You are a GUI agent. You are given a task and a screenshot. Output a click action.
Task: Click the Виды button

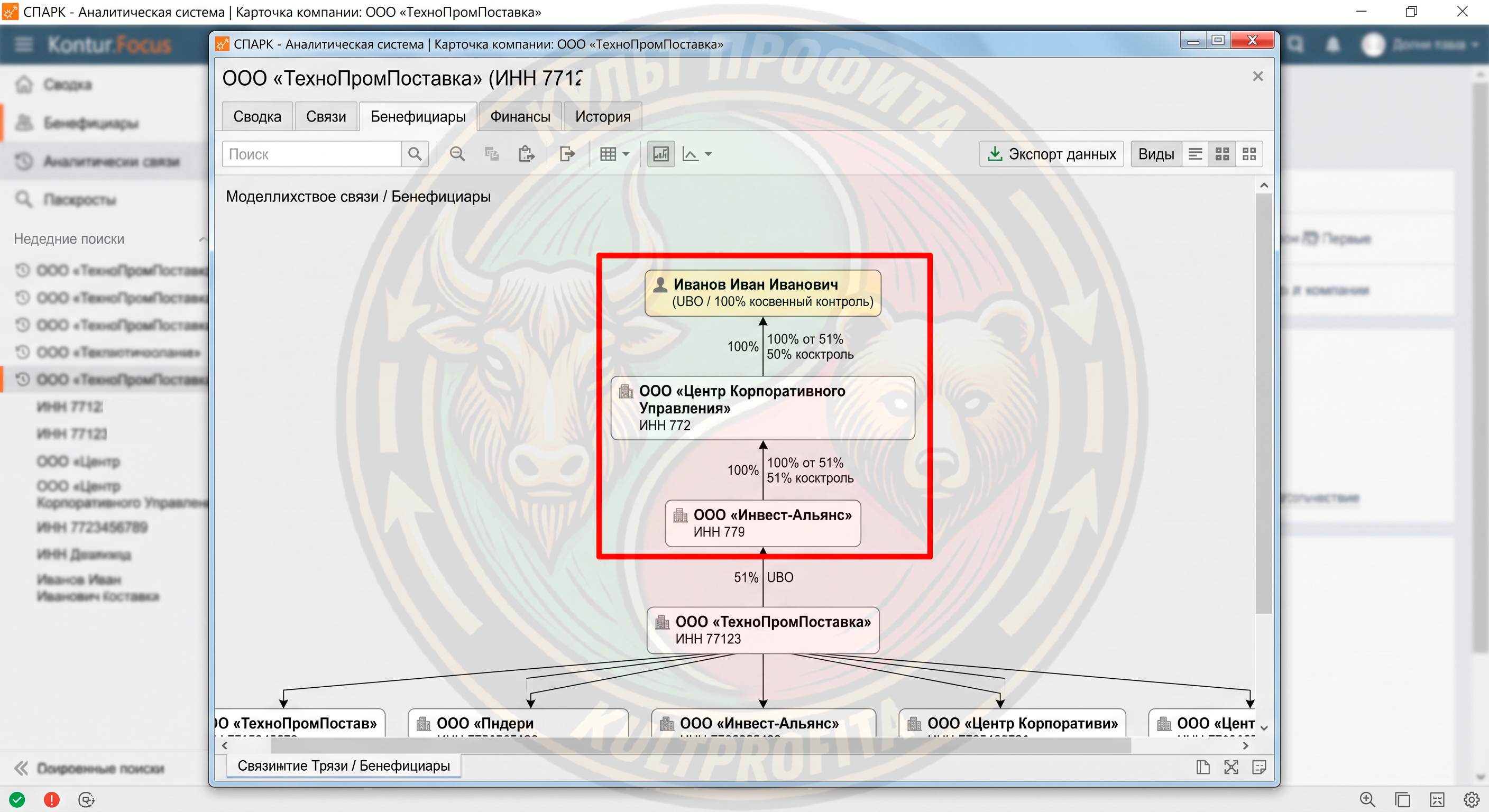1156,154
